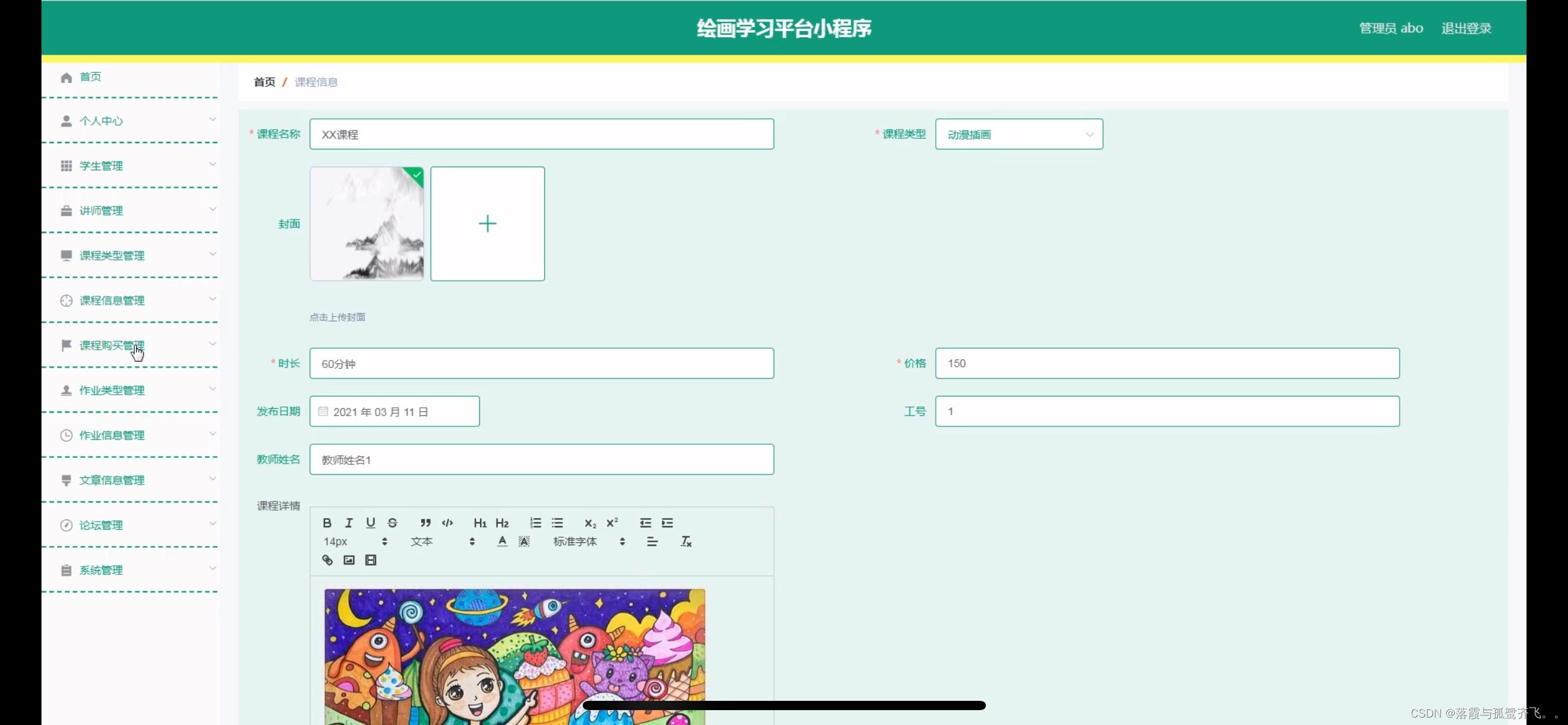Open the text background color picker
The height and width of the screenshot is (725, 1568).
click(524, 542)
